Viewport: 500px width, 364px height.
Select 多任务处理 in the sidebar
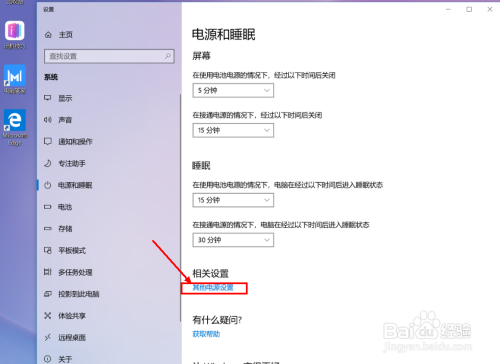75,272
